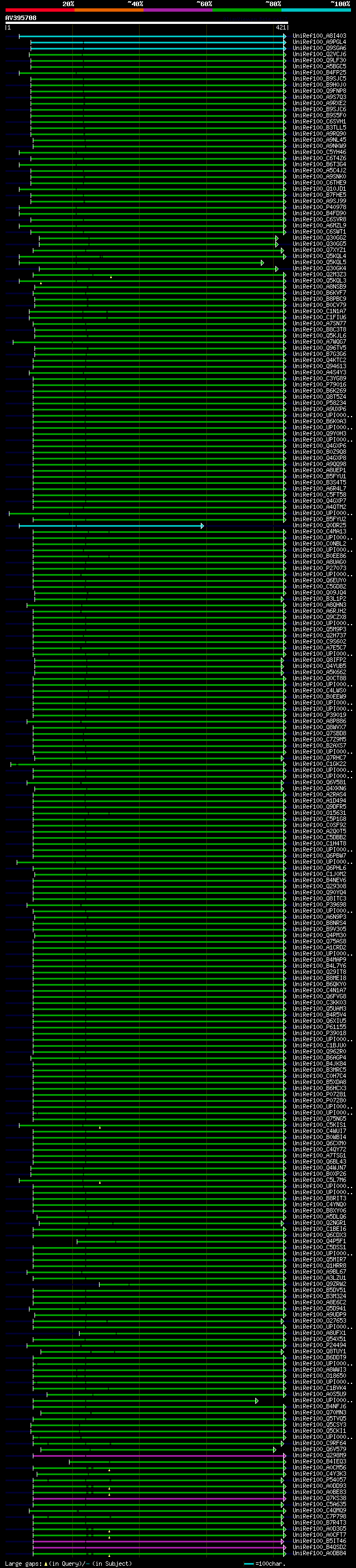Click the purple ~60% identity legend segment
This screenshot has height=1568, width=356.
(x=177, y=10)
